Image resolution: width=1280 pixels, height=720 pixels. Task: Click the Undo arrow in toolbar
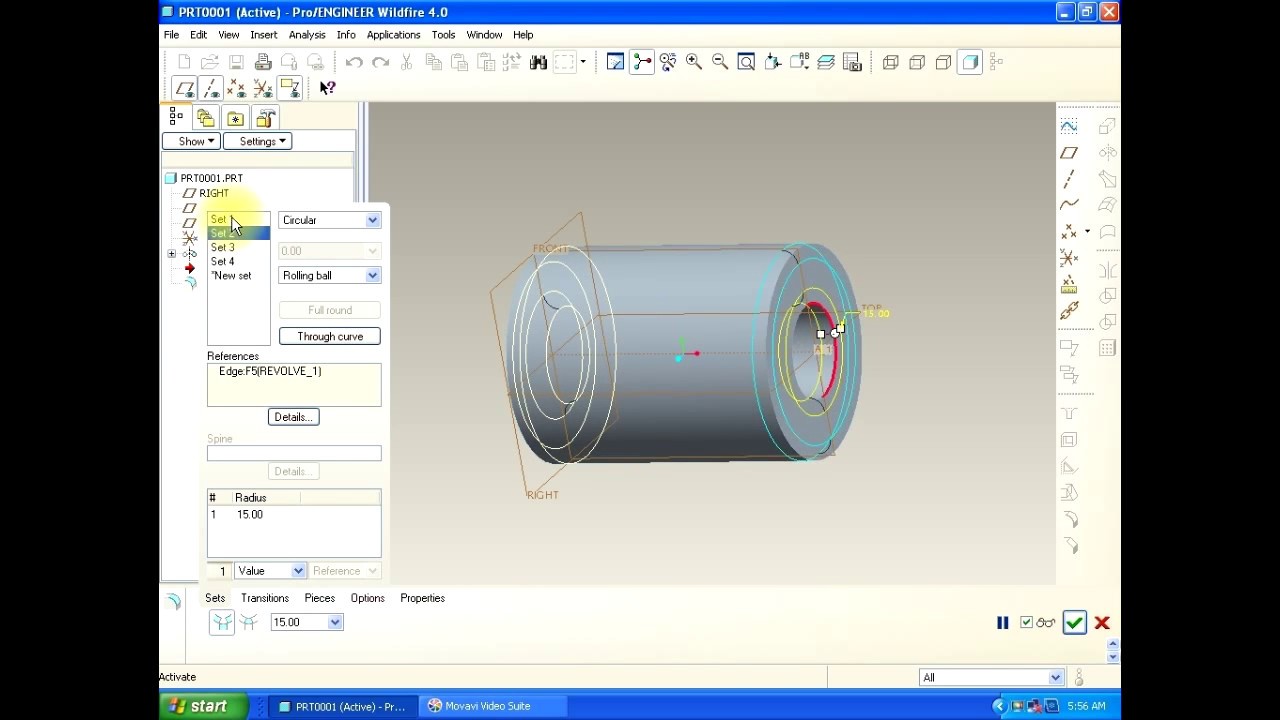click(354, 62)
